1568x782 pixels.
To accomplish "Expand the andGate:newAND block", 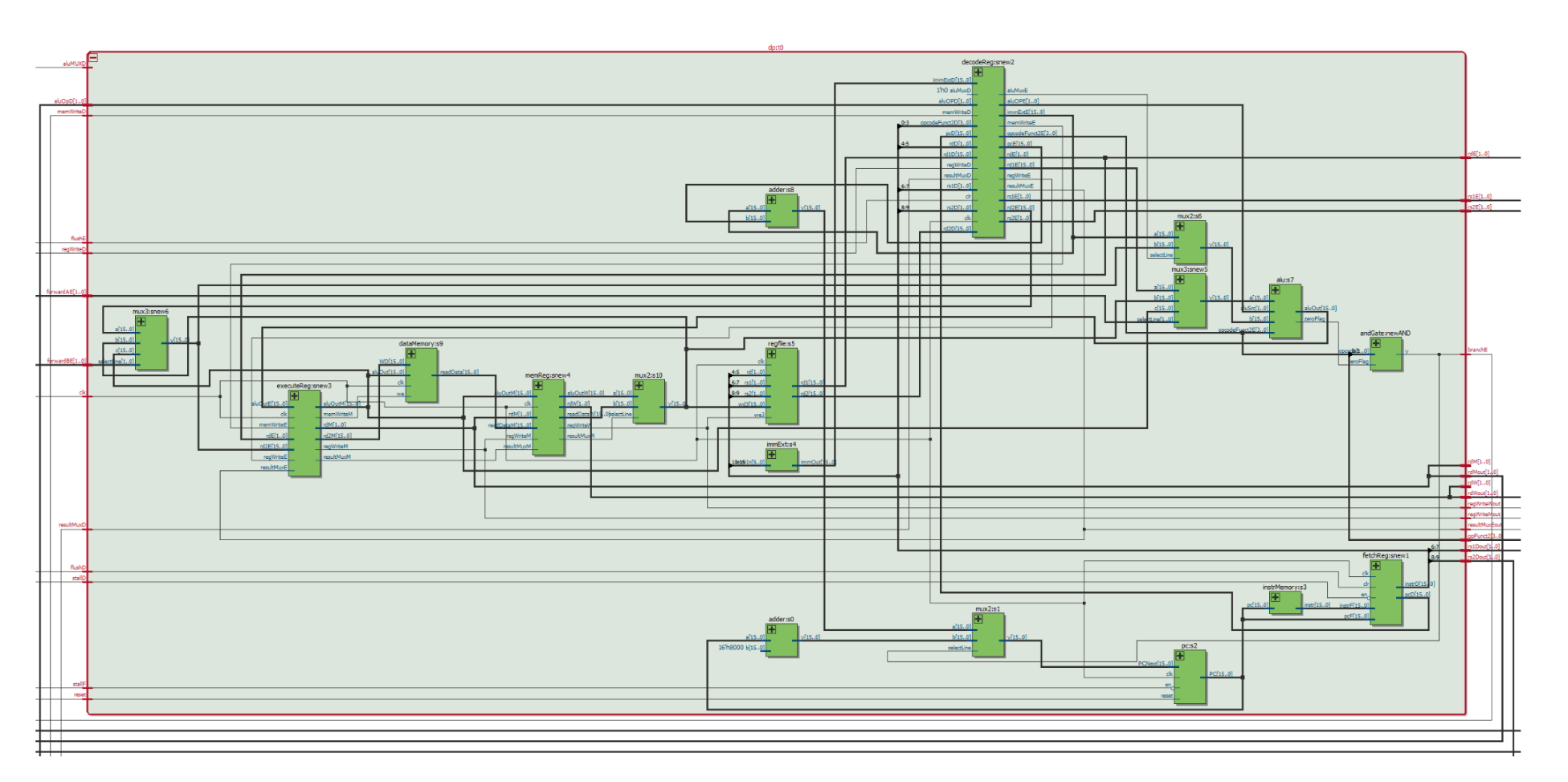I will (1376, 343).
